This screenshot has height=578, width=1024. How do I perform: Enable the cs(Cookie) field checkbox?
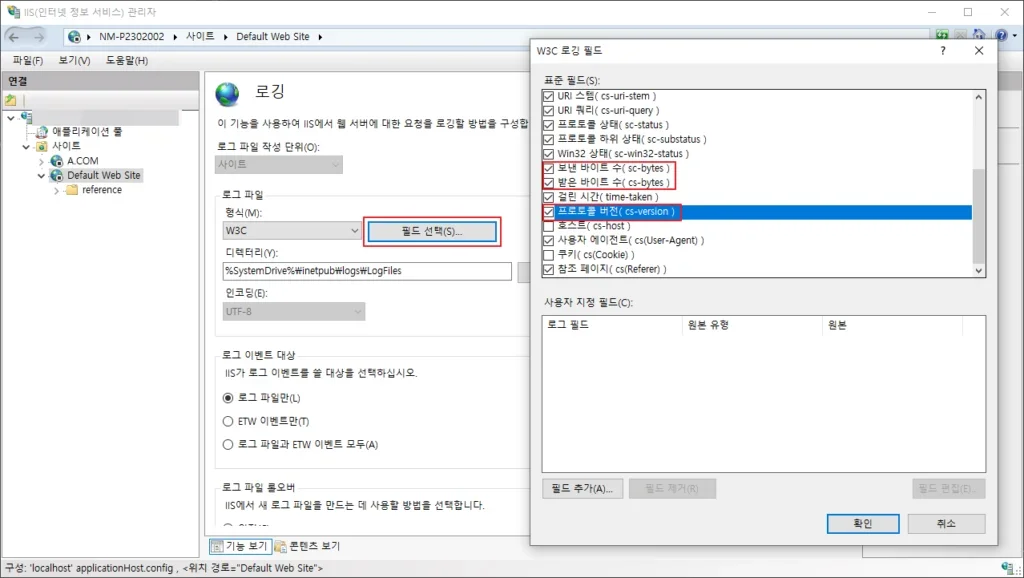point(549,255)
